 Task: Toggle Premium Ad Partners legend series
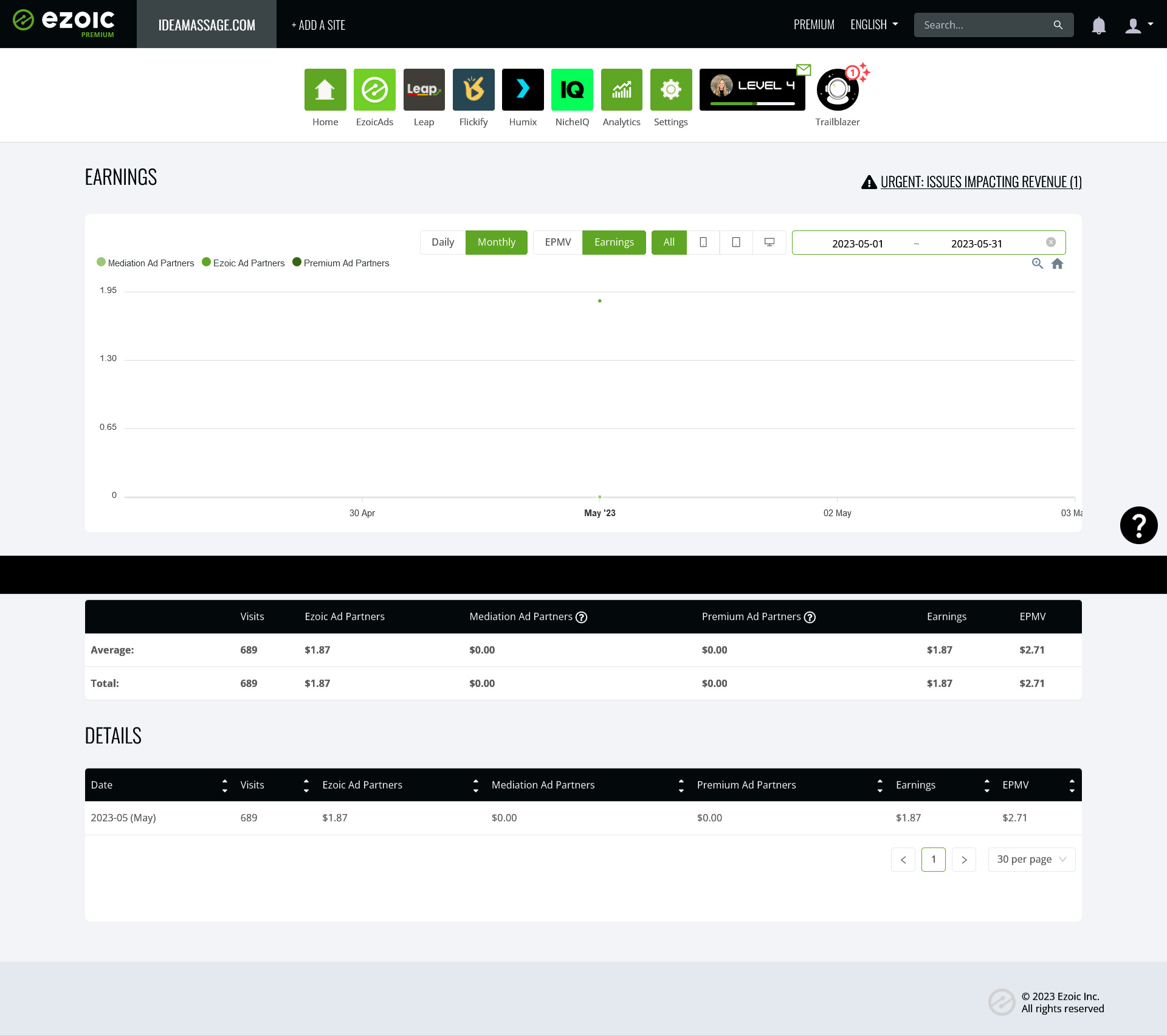coord(341,263)
